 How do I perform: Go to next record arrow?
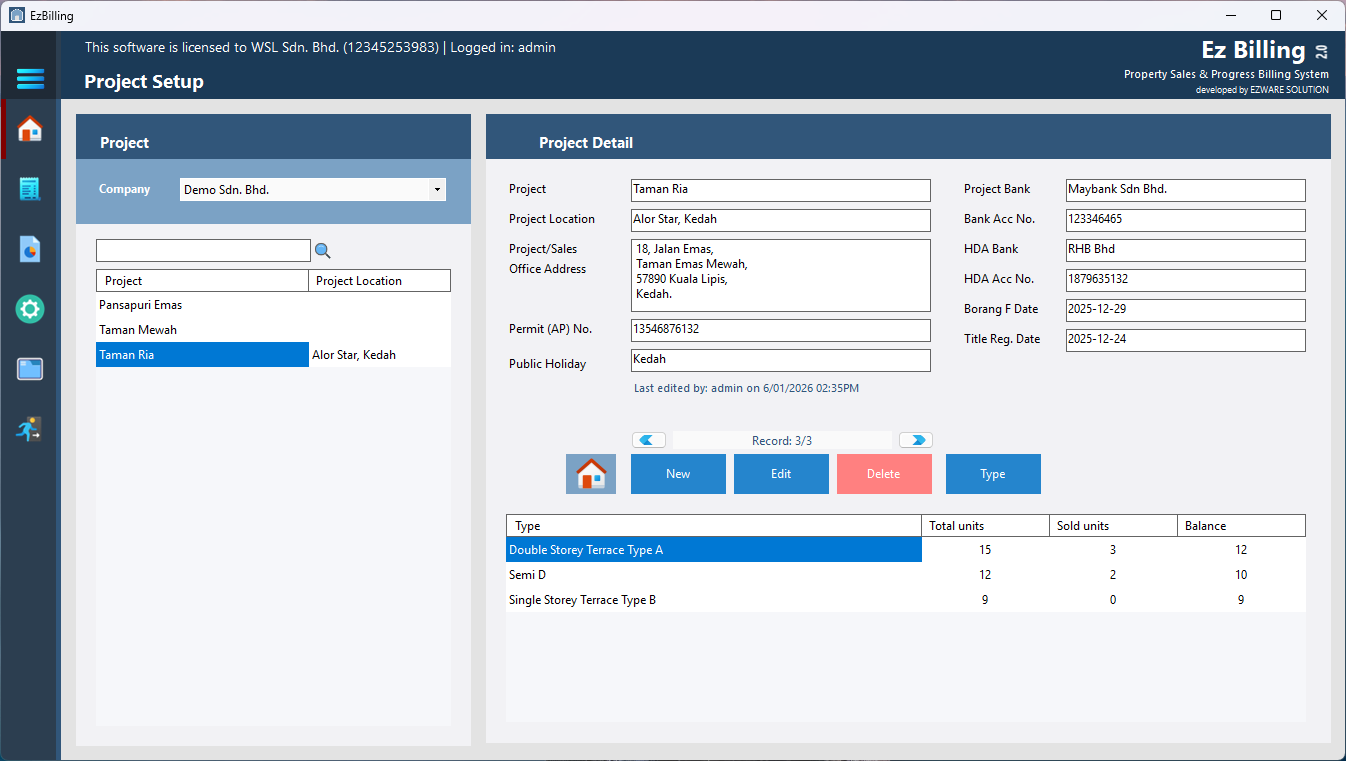pos(916,440)
